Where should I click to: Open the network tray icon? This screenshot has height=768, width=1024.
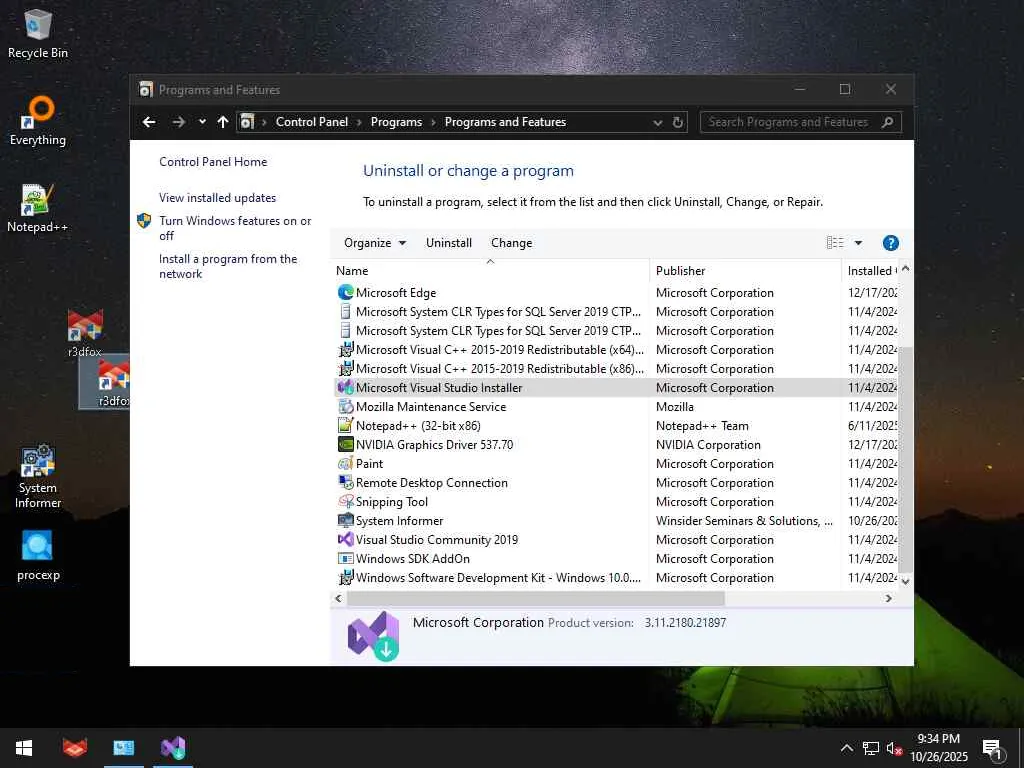point(871,748)
